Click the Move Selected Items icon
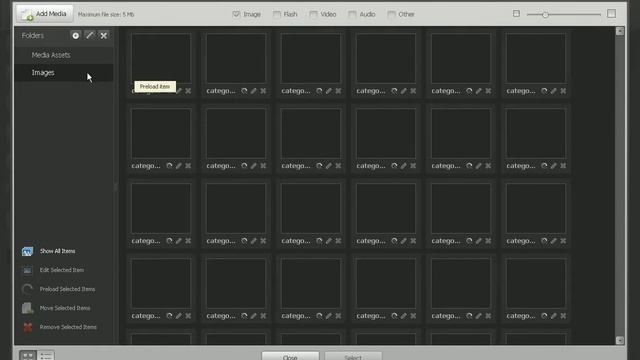The width and height of the screenshot is (640, 360). coord(27,308)
